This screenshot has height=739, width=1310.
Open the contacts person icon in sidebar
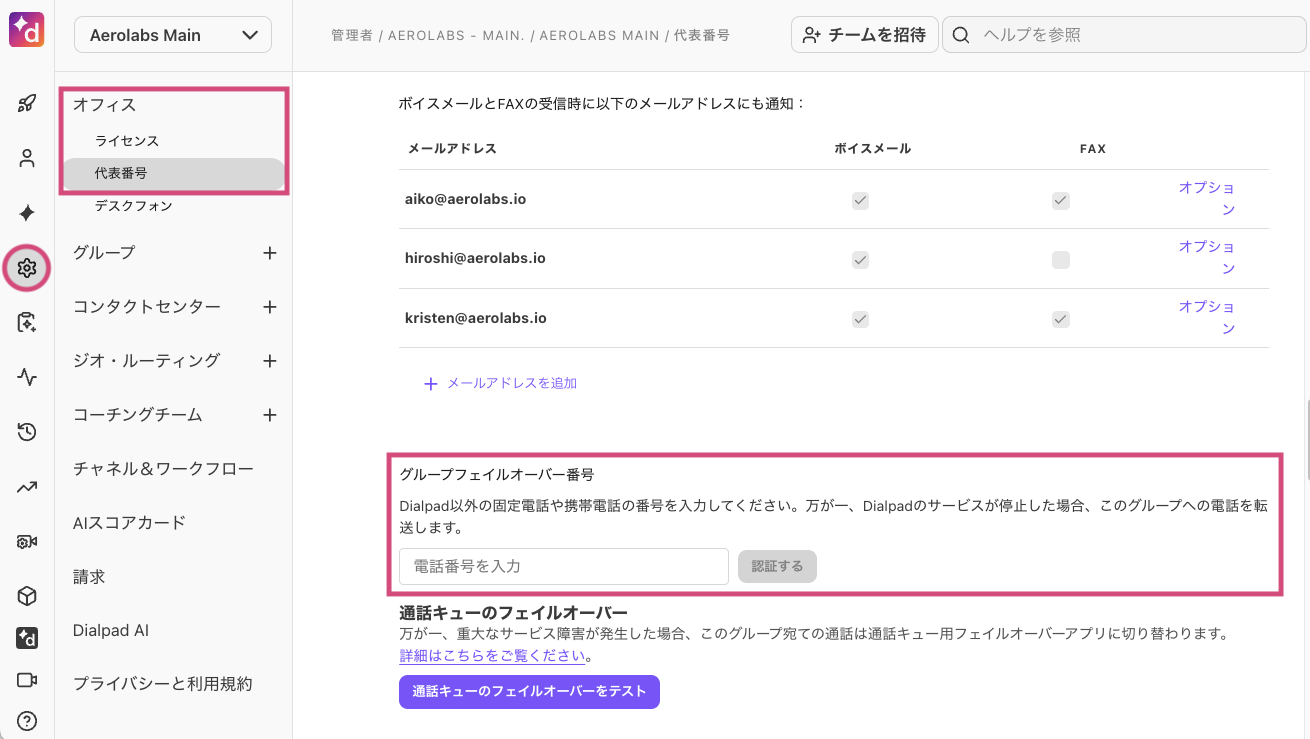(26, 158)
